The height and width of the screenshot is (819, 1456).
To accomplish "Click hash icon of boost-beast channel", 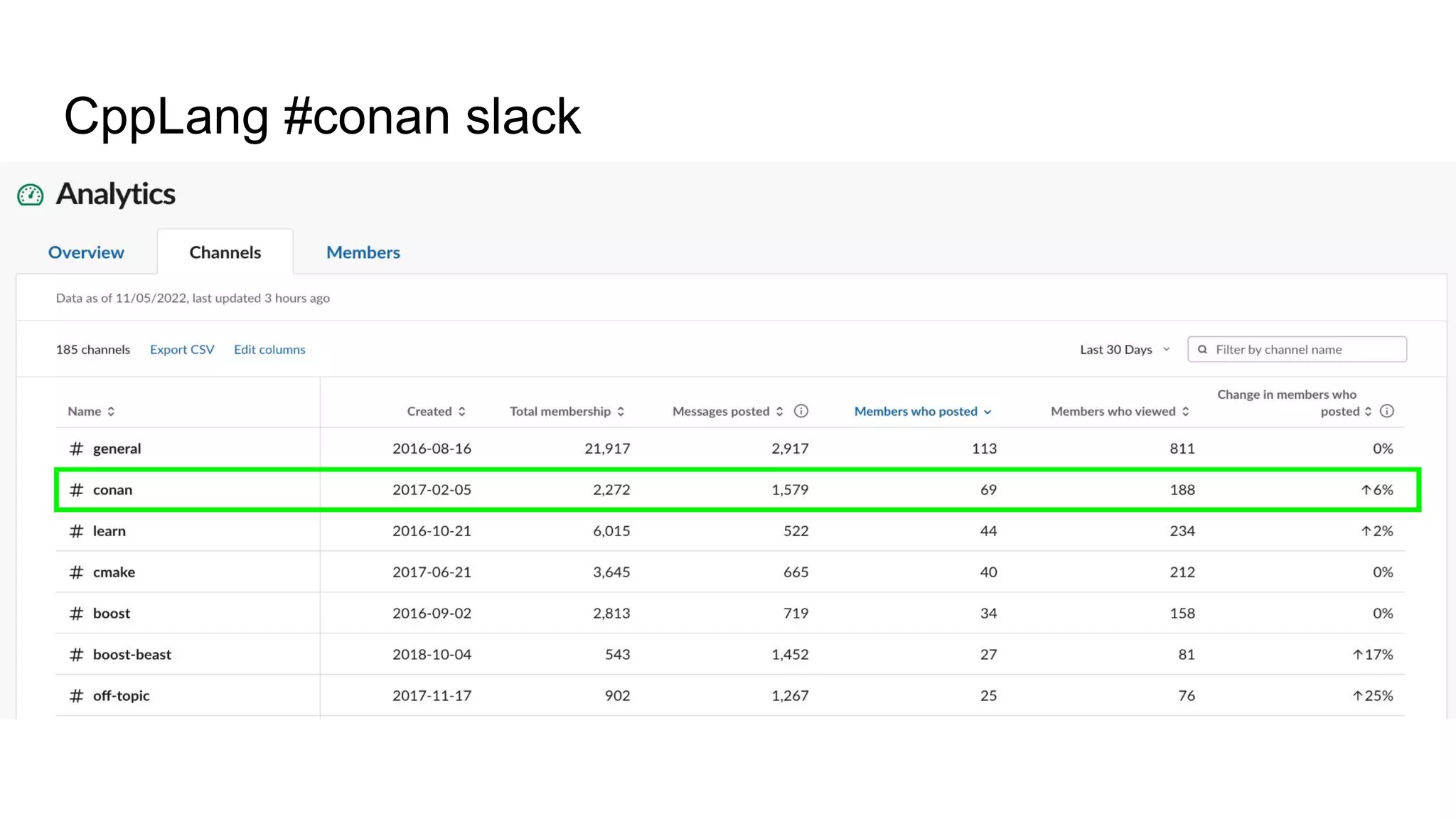I will pyautogui.click(x=76, y=655).
